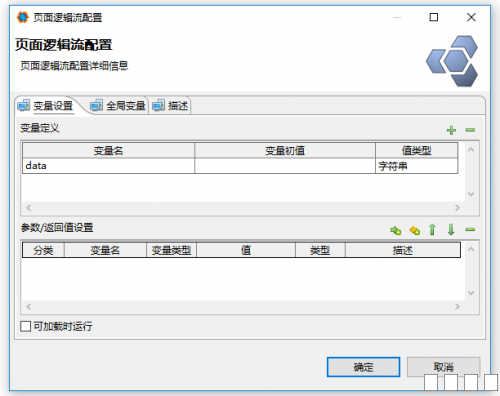Click the 取消 button
500x396 pixels.
point(444,367)
